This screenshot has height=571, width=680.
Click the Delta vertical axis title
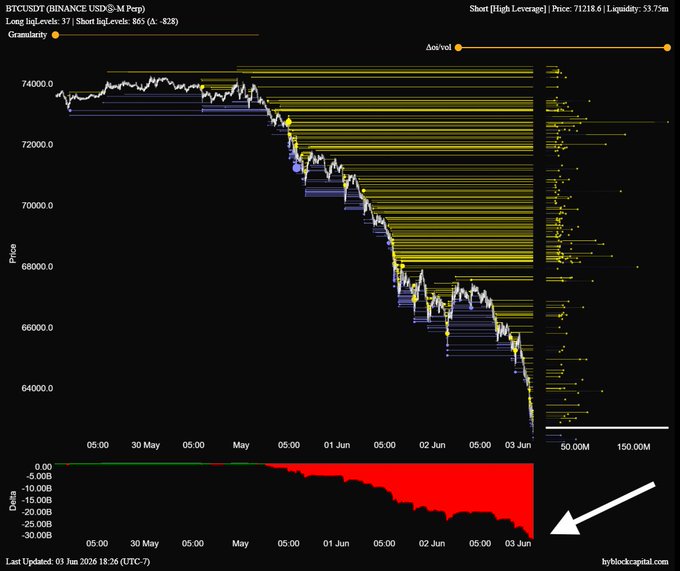13,500
